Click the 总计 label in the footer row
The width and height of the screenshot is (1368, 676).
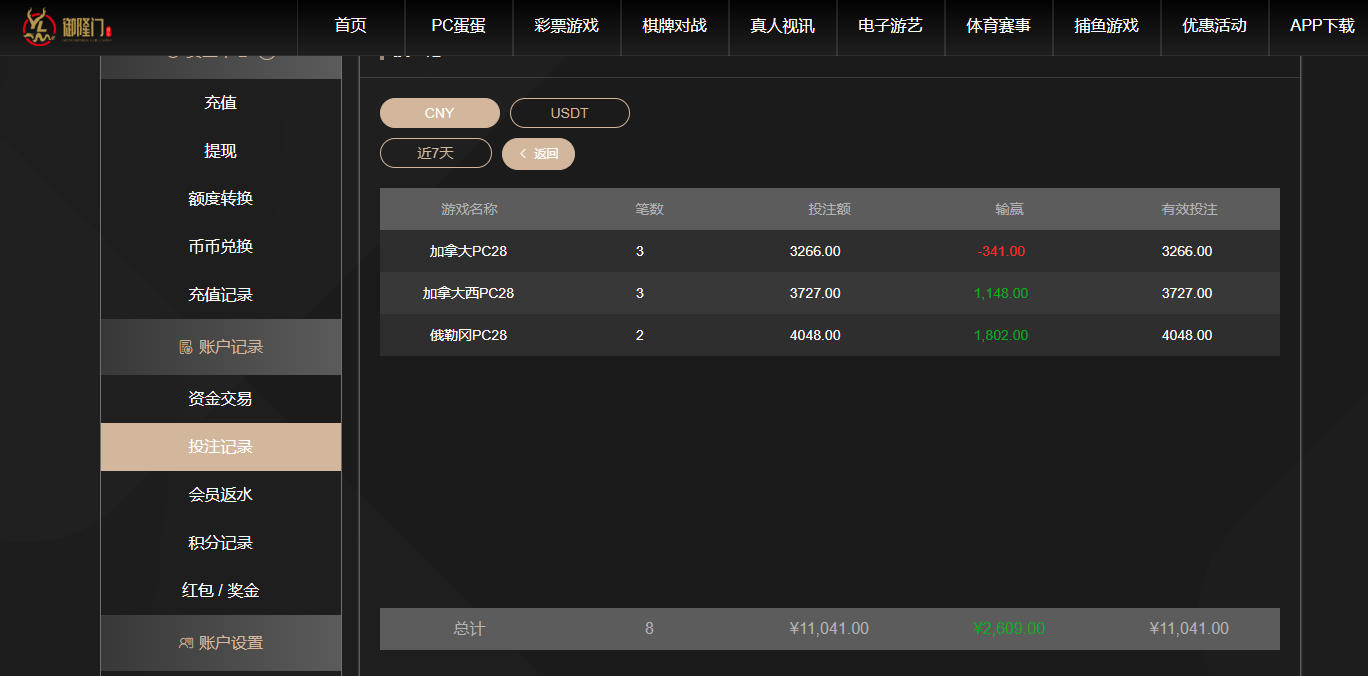469,629
